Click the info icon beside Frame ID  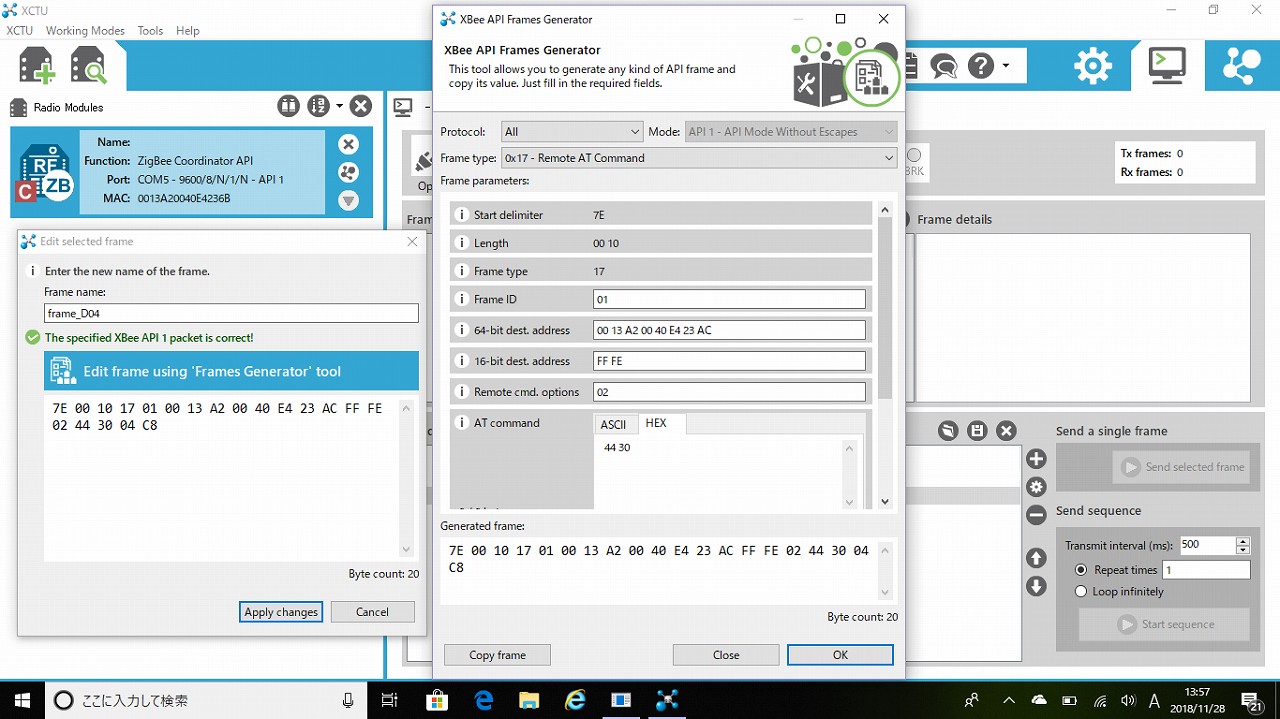point(461,299)
